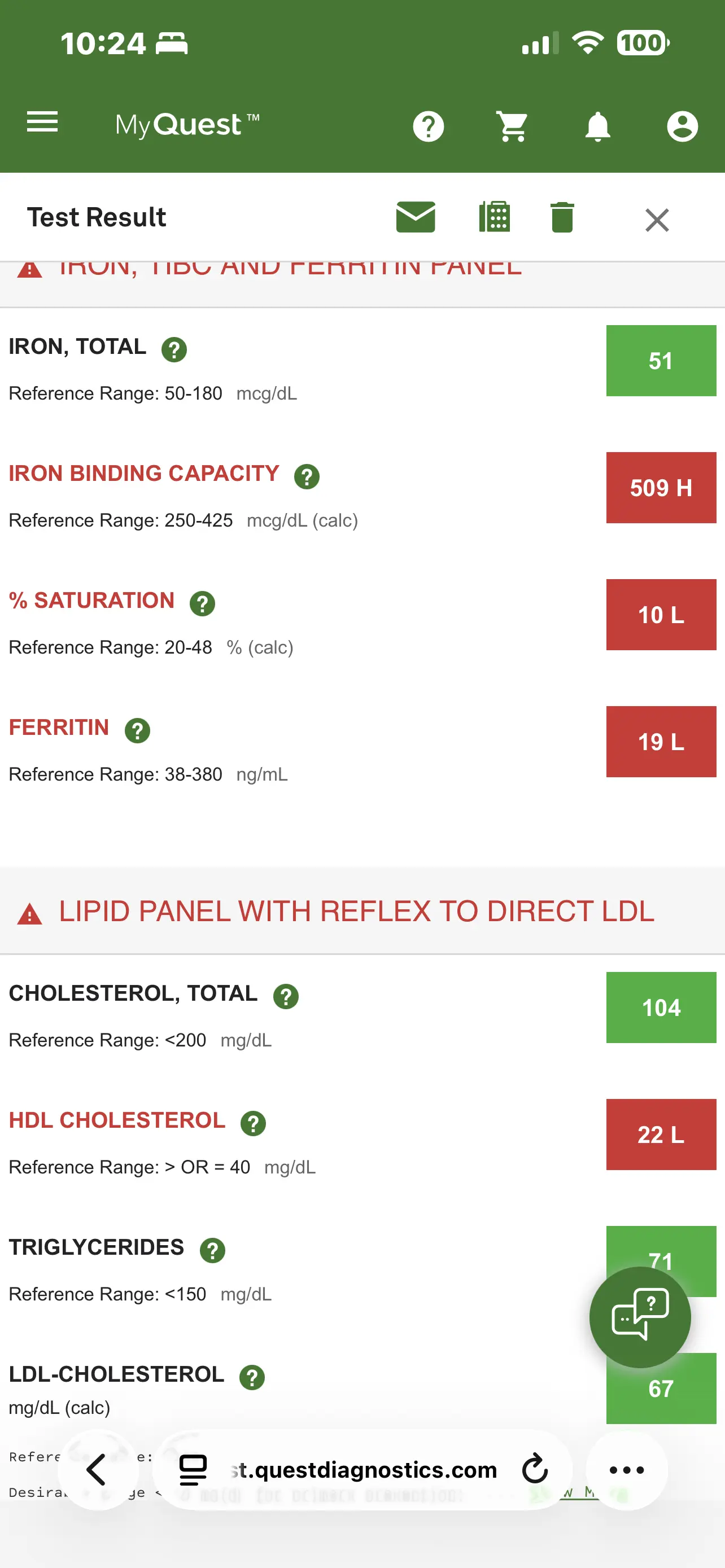
Task: Open the shopping cart
Action: [x=513, y=126]
